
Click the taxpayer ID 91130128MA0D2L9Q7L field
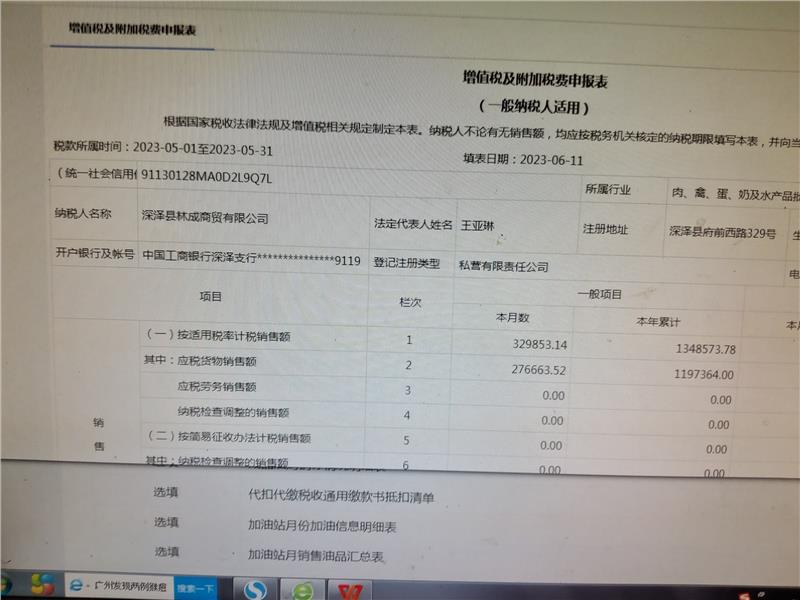point(207,178)
